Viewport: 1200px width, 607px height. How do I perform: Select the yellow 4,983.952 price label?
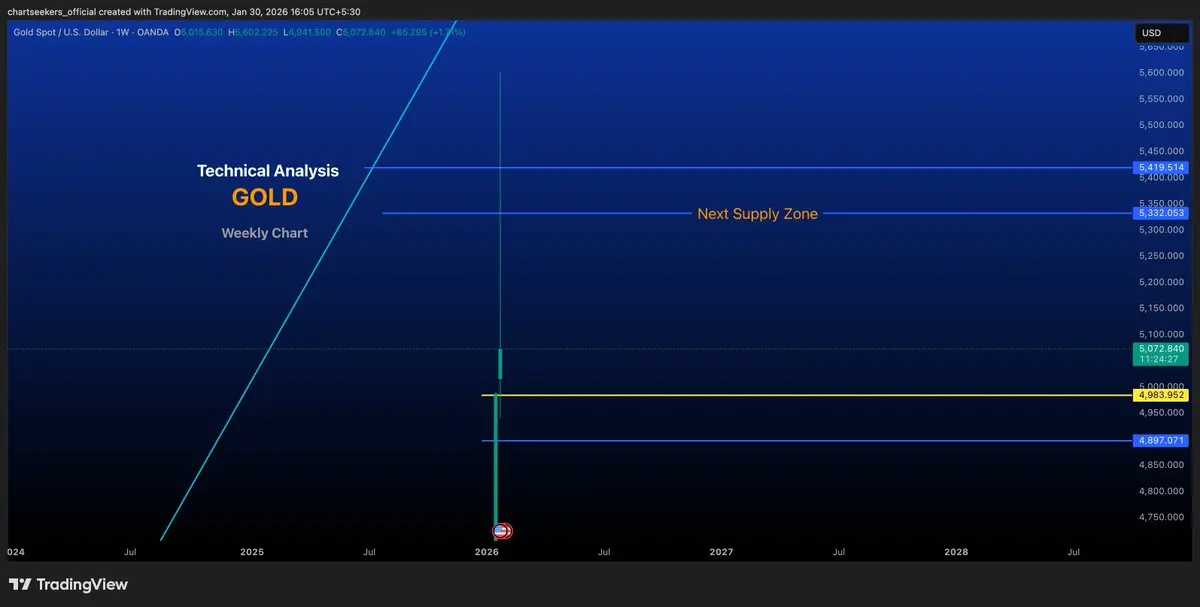click(1160, 395)
